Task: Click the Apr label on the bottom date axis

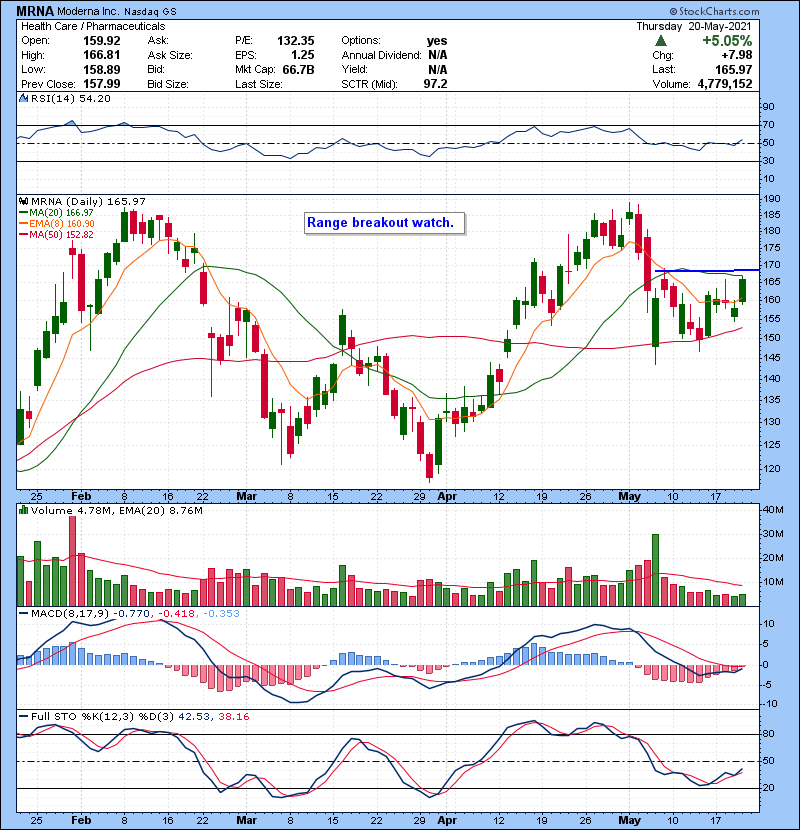Action: pyautogui.click(x=447, y=820)
